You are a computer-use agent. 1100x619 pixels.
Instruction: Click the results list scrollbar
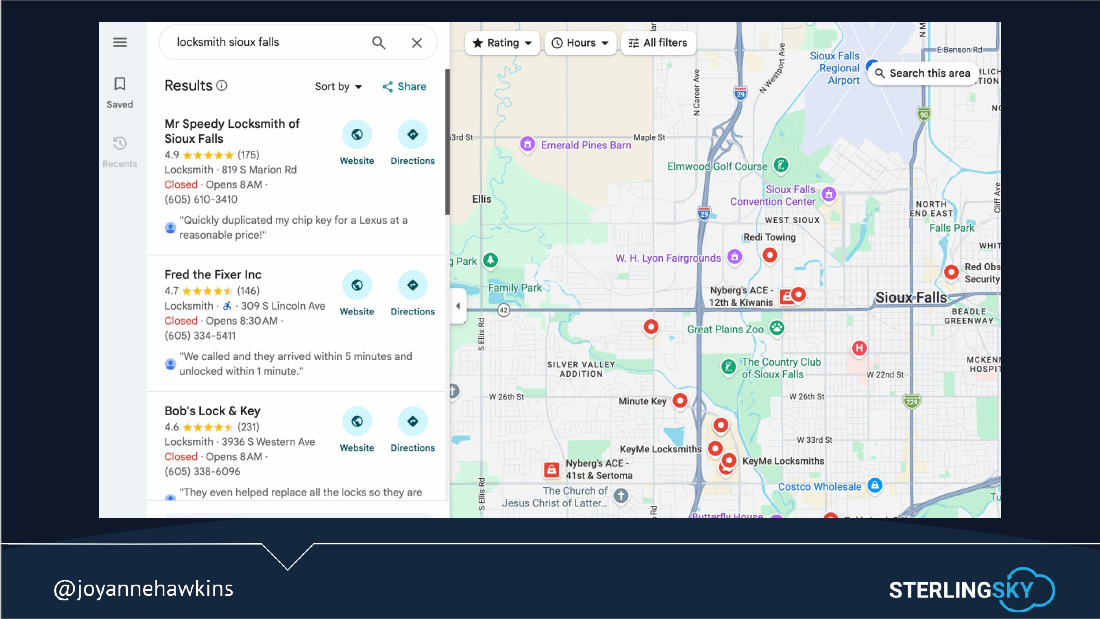pyautogui.click(x=447, y=142)
